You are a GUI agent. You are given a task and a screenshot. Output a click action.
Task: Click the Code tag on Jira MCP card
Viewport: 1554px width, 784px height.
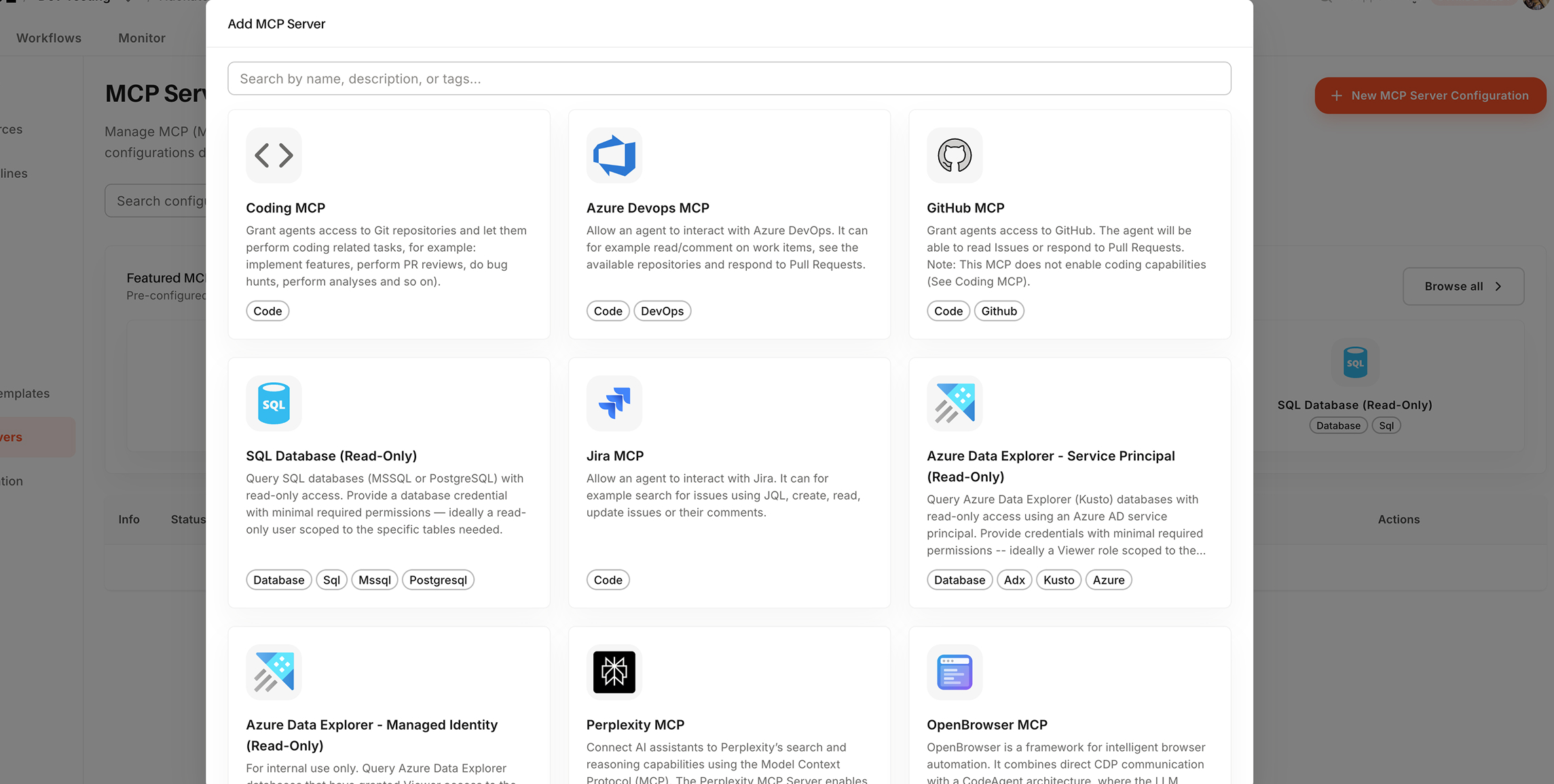608,580
